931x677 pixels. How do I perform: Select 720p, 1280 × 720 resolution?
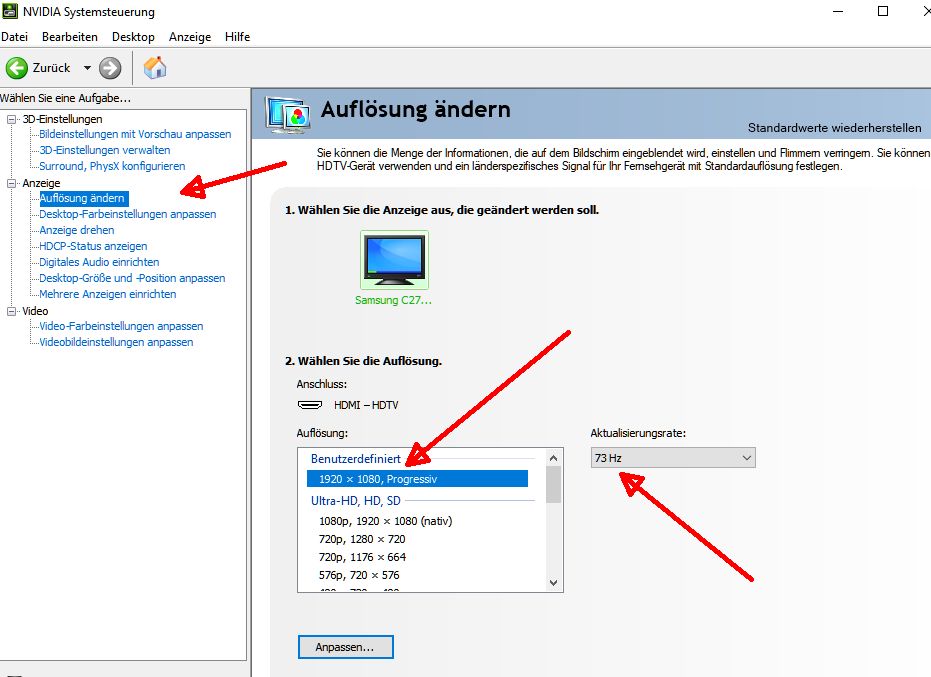point(362,539)
